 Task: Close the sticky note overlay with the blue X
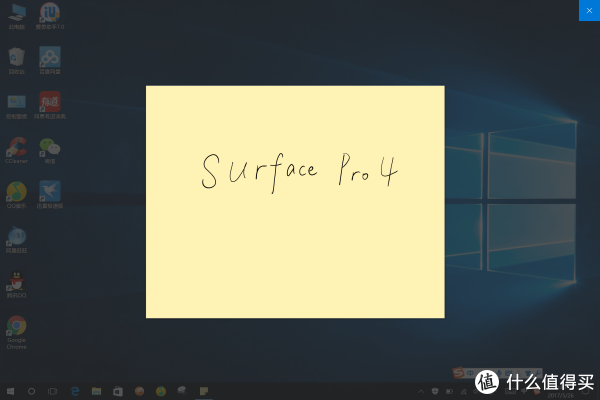click(589, 10)
